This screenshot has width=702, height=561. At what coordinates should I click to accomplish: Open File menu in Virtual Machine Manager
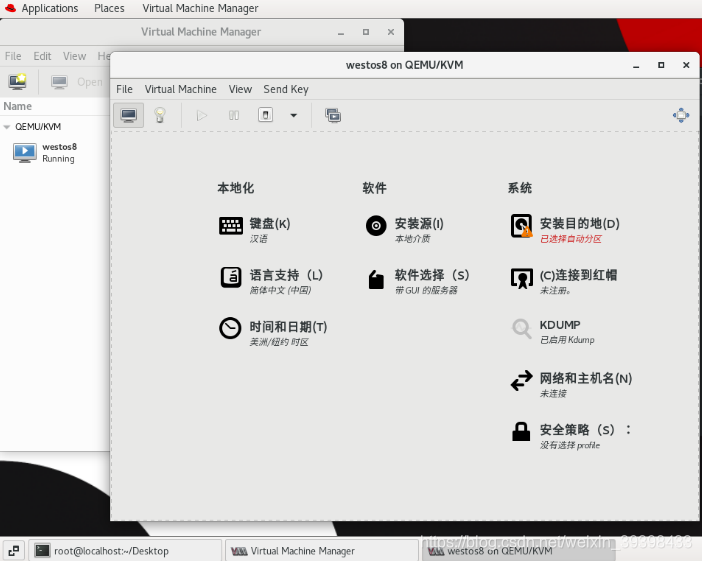tap(13, 56)
